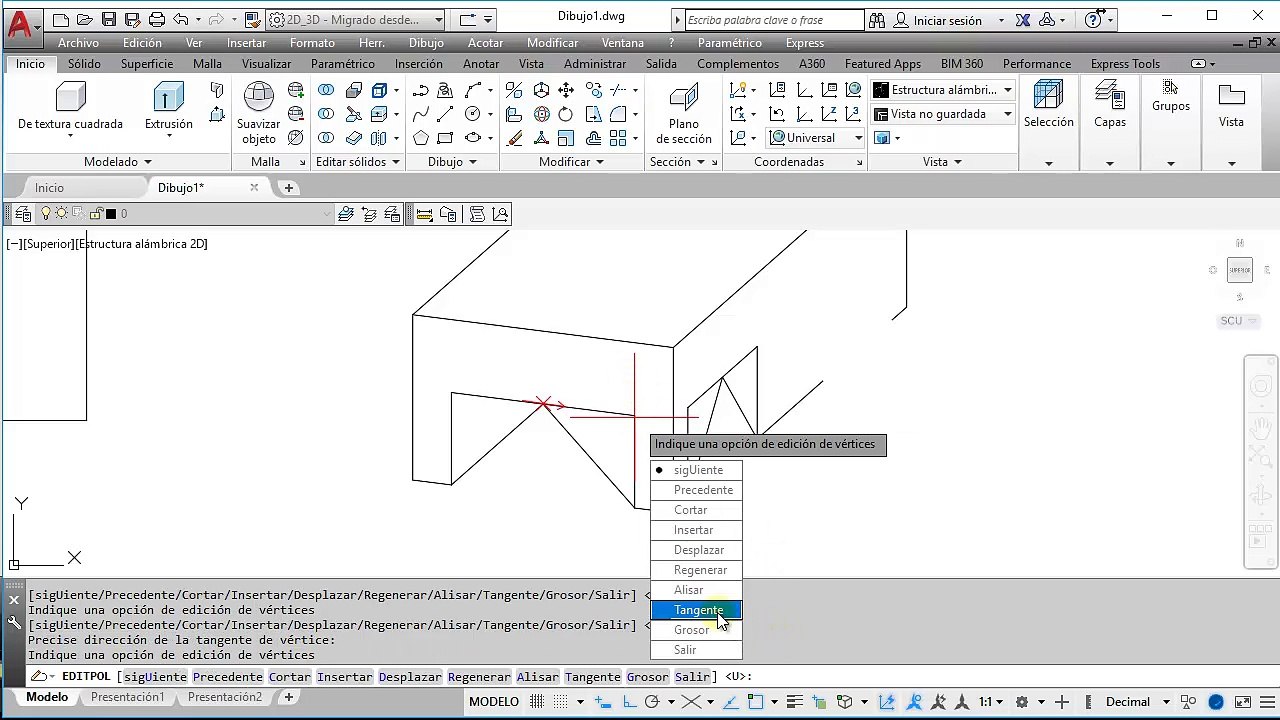Viewport: 1280px width, 720px height.
Task: Click the search binoculars icon
Action: pos(877,20)
